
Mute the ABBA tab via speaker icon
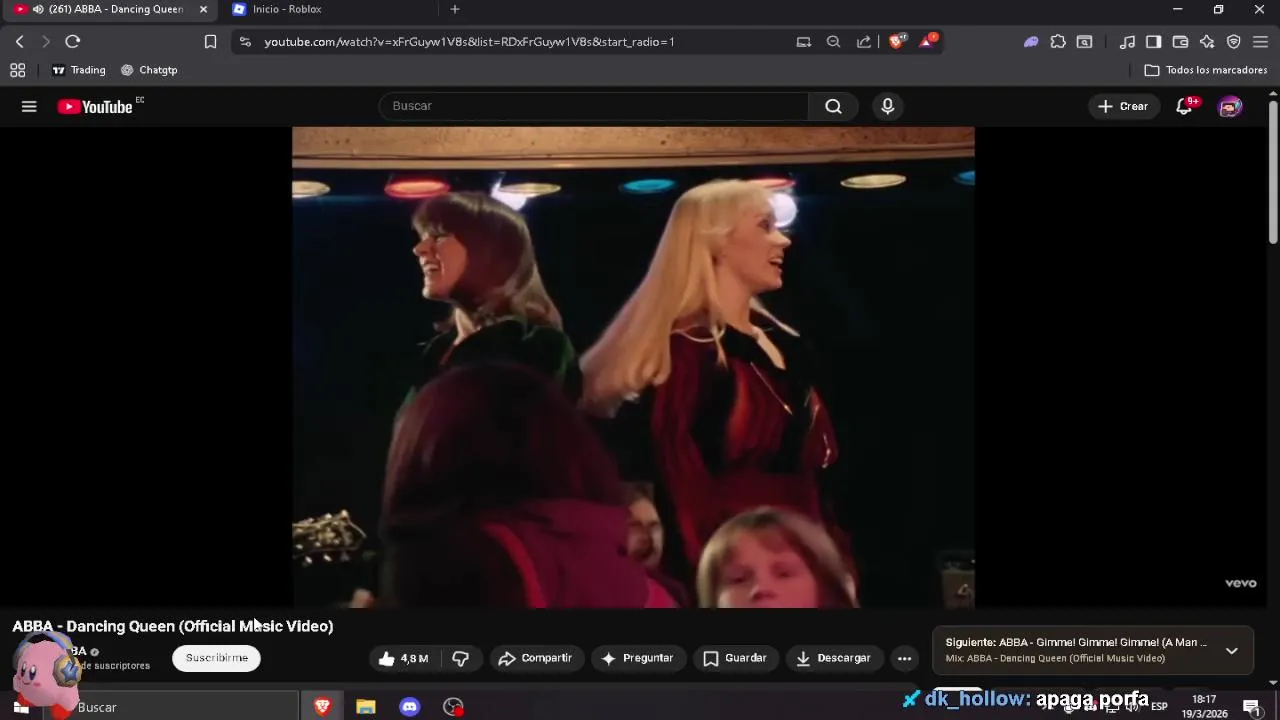click(38, 9)
